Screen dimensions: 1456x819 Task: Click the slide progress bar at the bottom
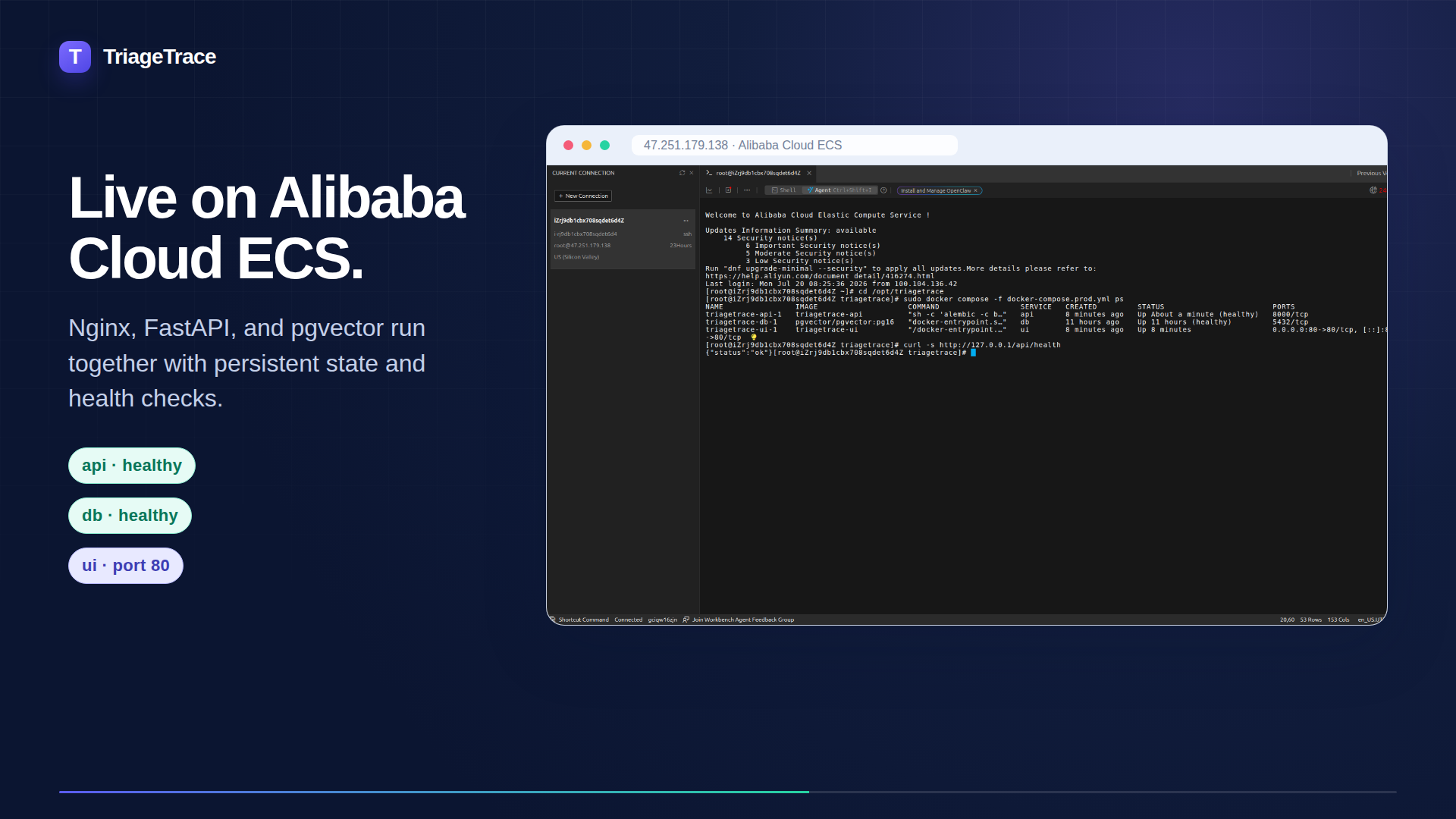[728, 792]
